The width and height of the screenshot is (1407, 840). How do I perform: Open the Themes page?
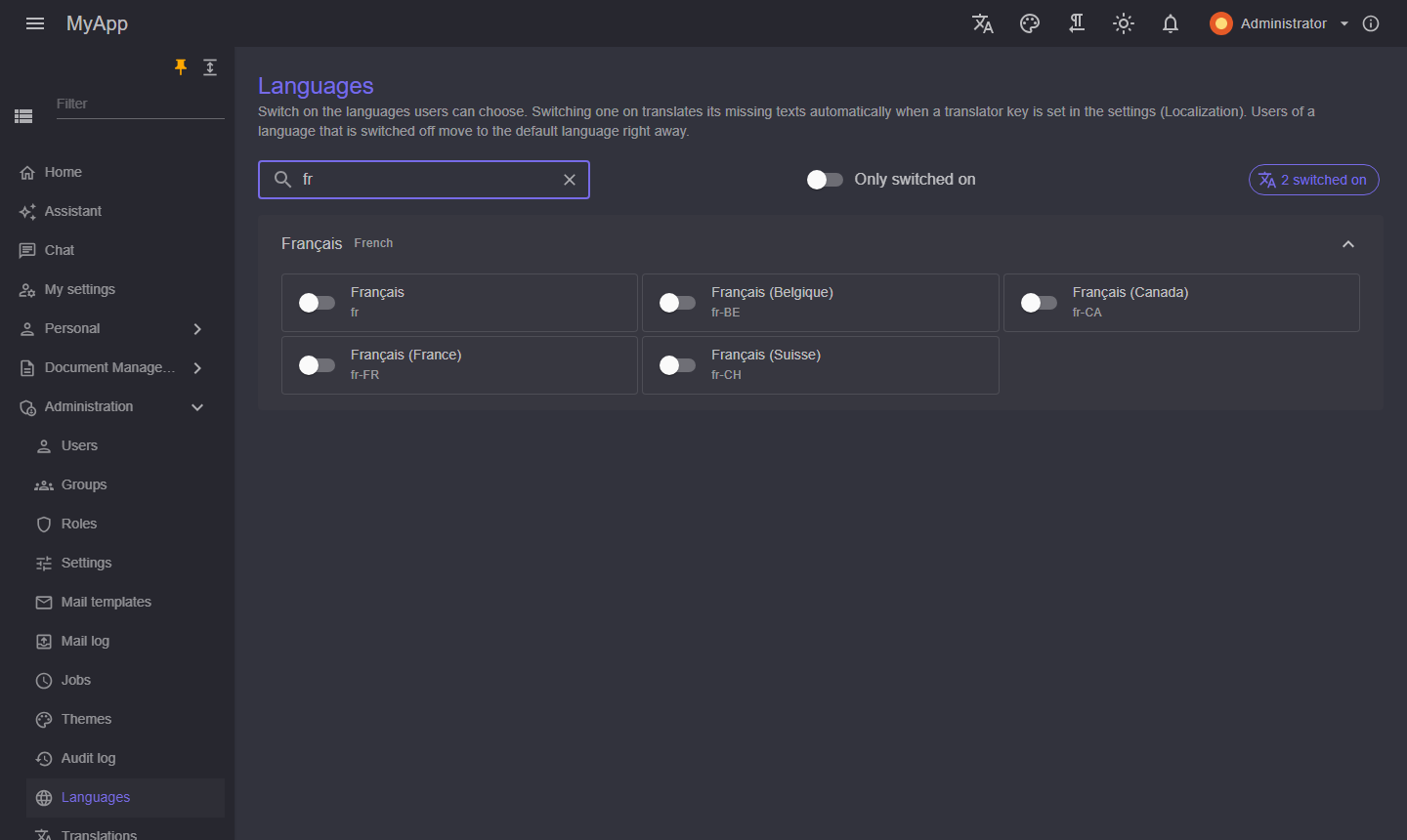[125, 719]
